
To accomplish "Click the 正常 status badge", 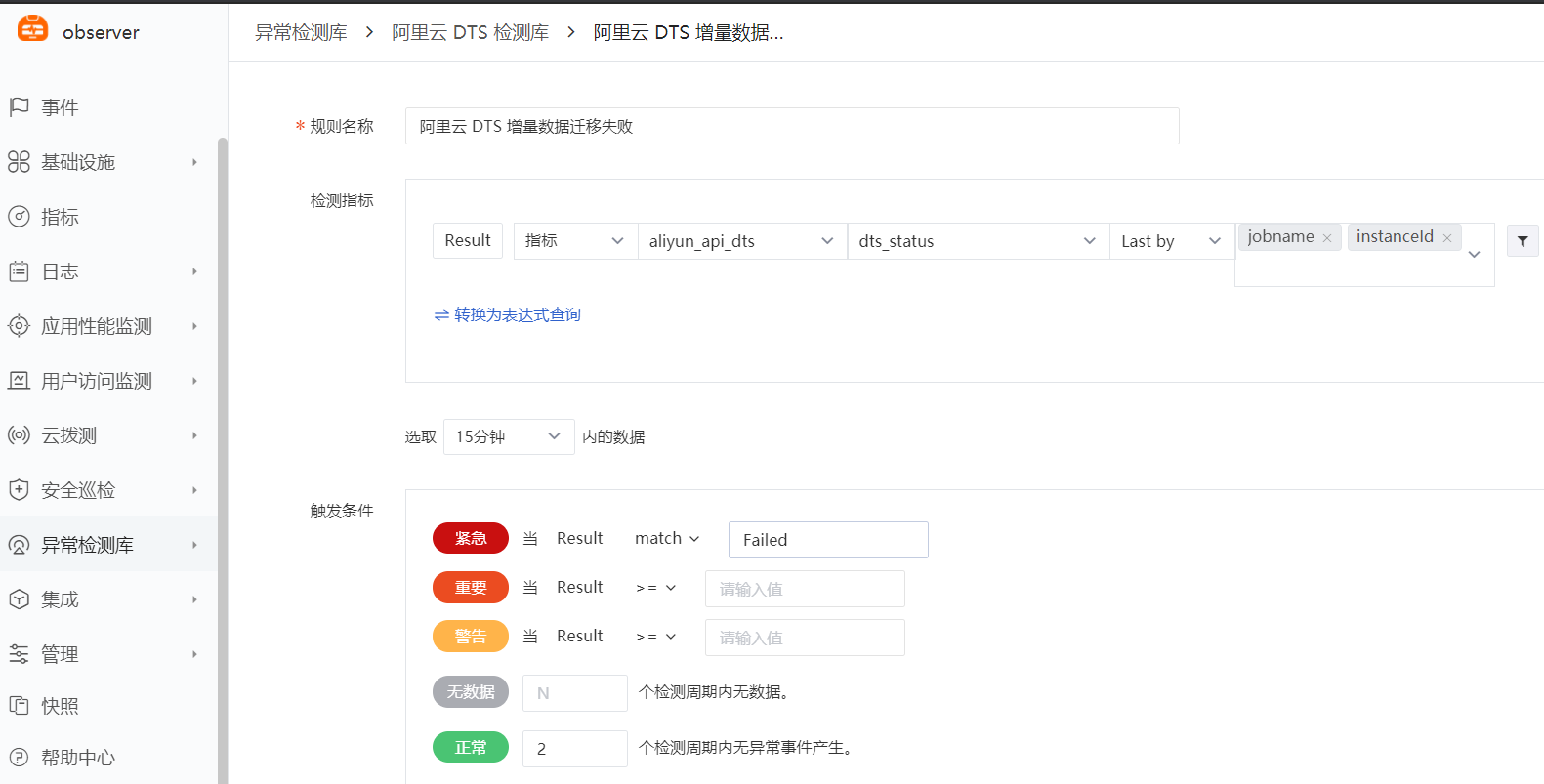I will [471, 747].
